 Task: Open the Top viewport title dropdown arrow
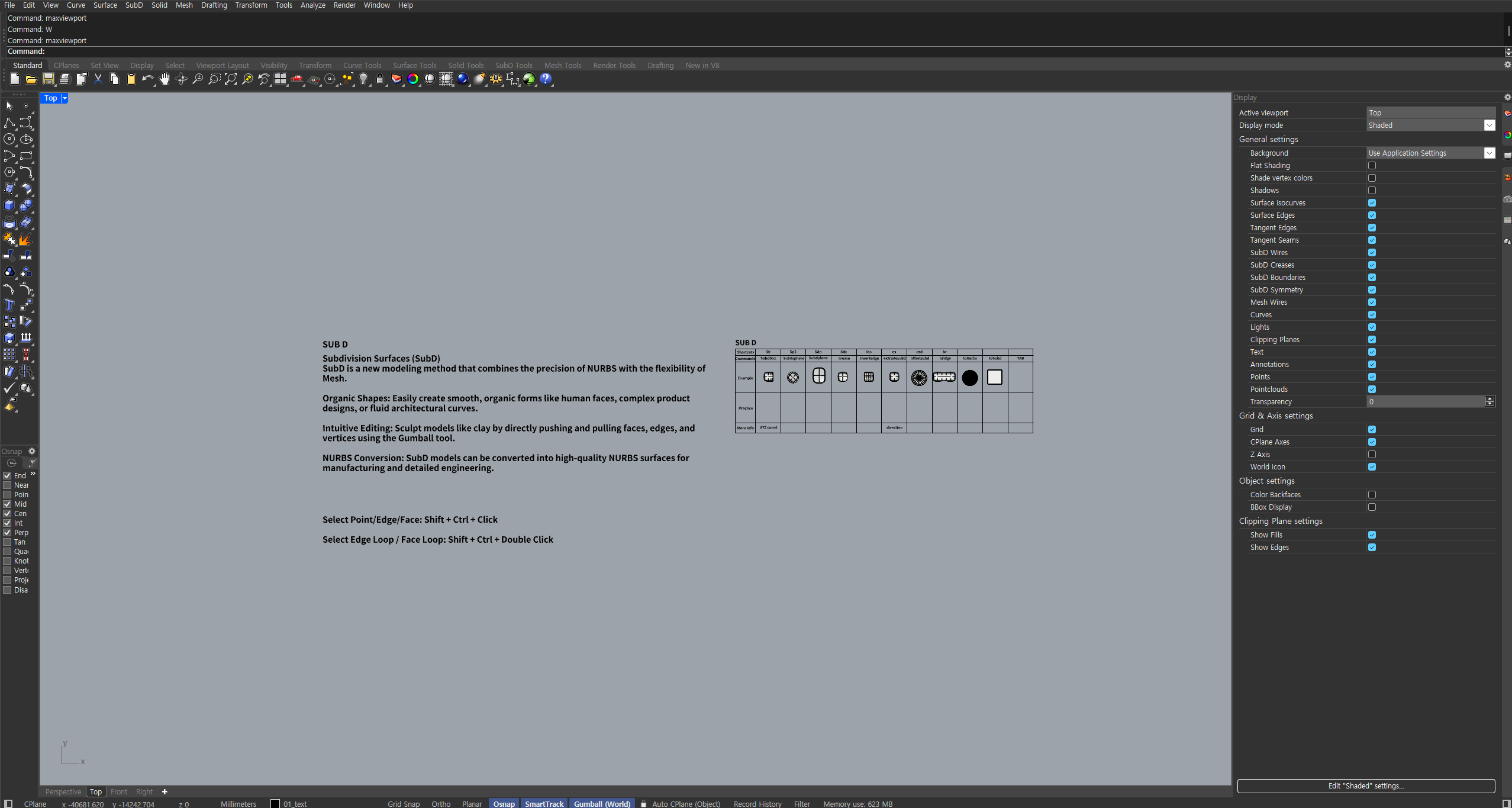point(65,98)
